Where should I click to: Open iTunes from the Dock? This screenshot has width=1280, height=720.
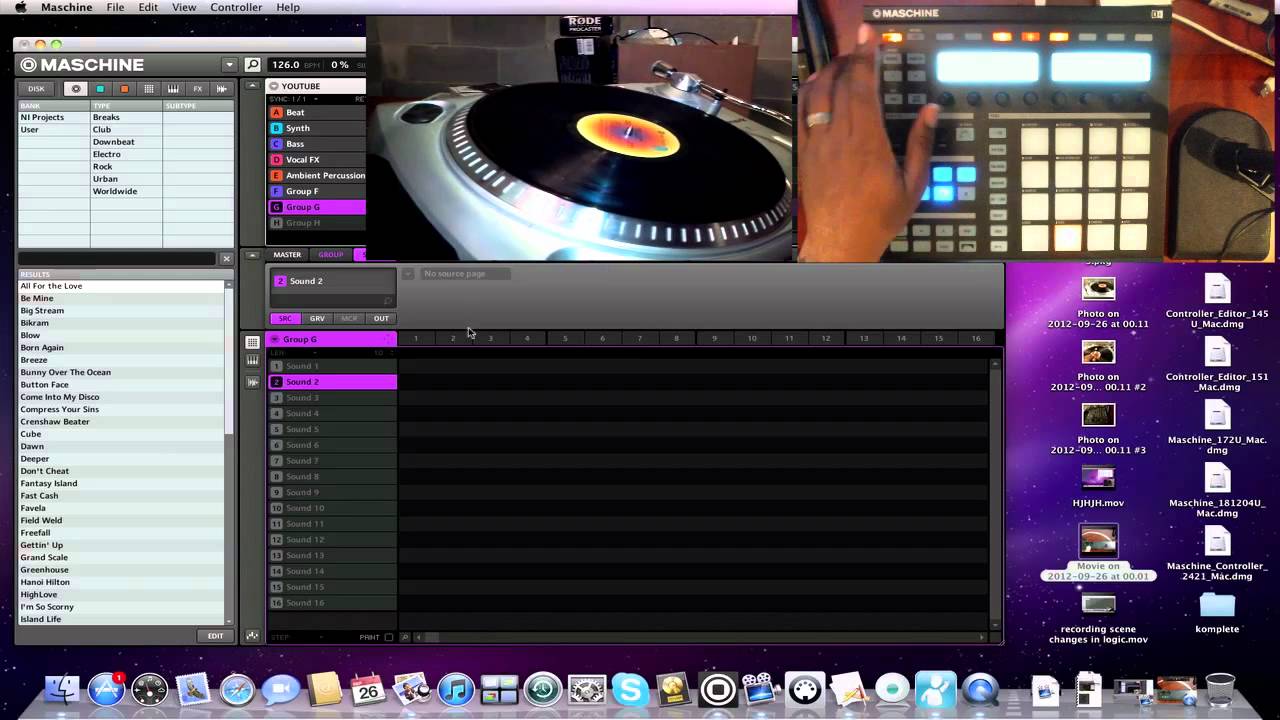[455, 689]
